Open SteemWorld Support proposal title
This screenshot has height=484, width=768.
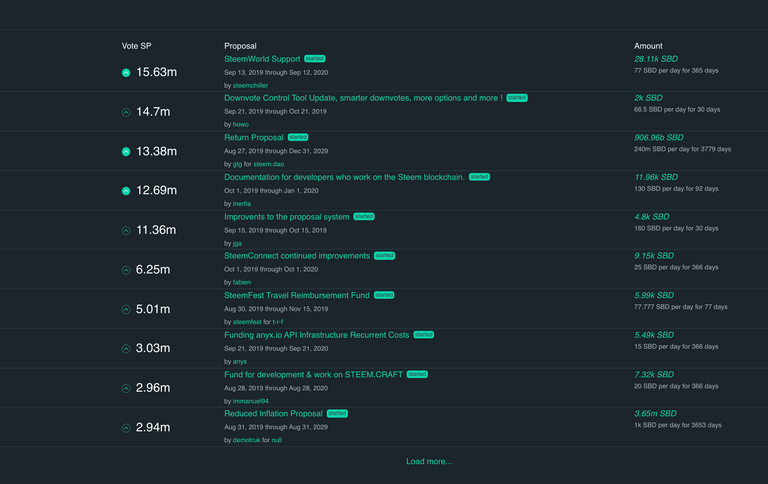pyautogui.click(x=262, y=59)
